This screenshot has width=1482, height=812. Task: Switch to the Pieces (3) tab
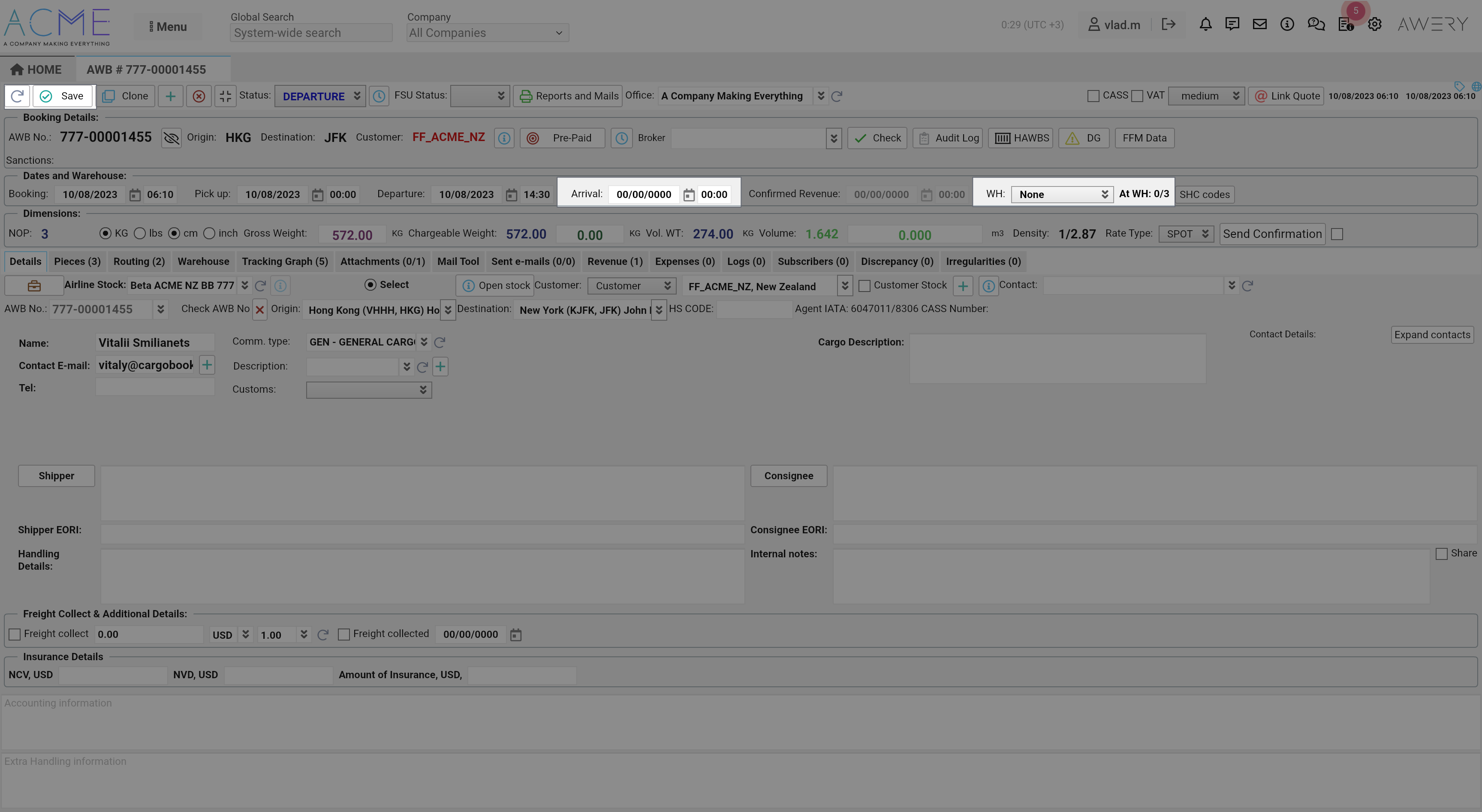pos(77,262)
